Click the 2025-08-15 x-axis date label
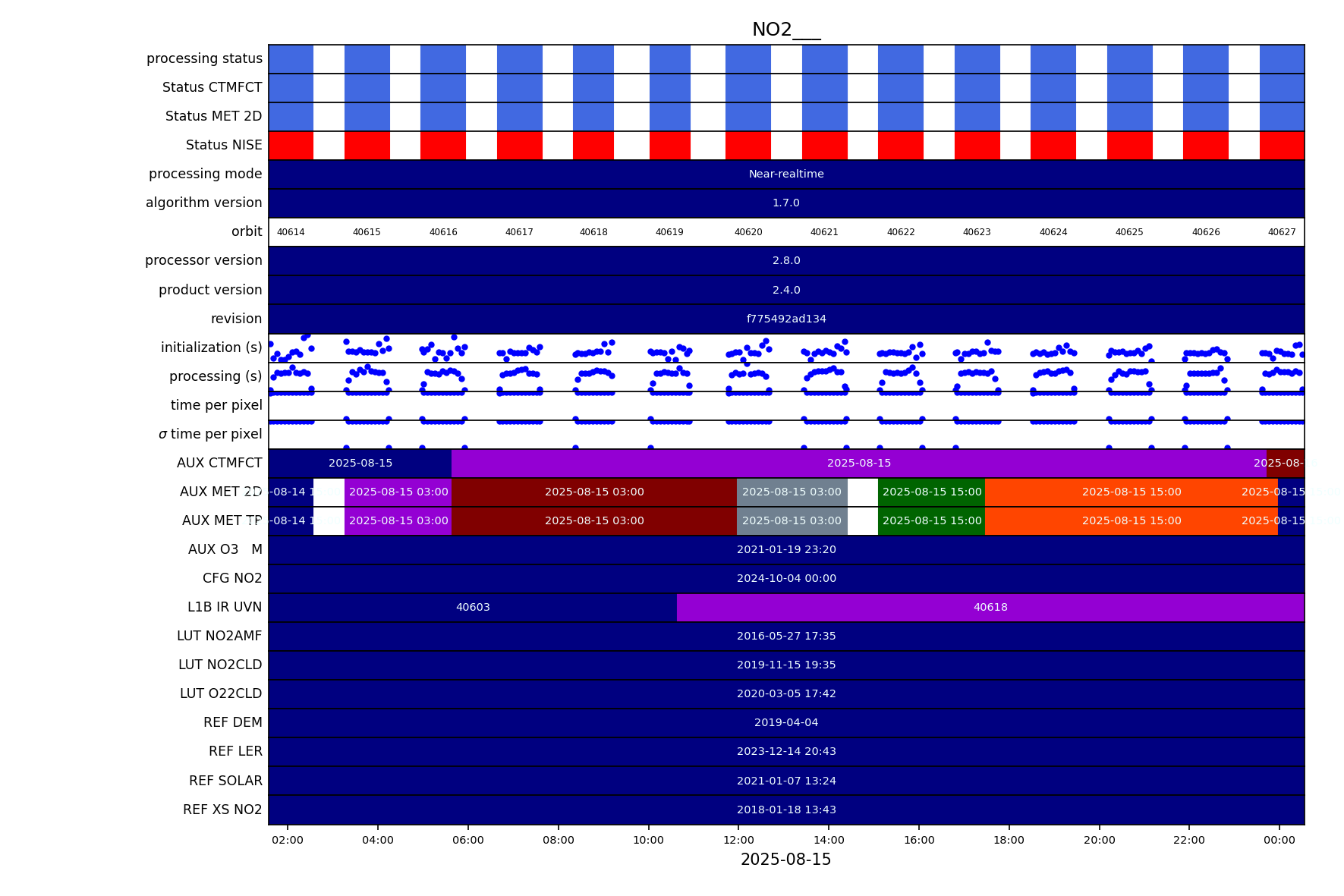 tap(785, 860)
